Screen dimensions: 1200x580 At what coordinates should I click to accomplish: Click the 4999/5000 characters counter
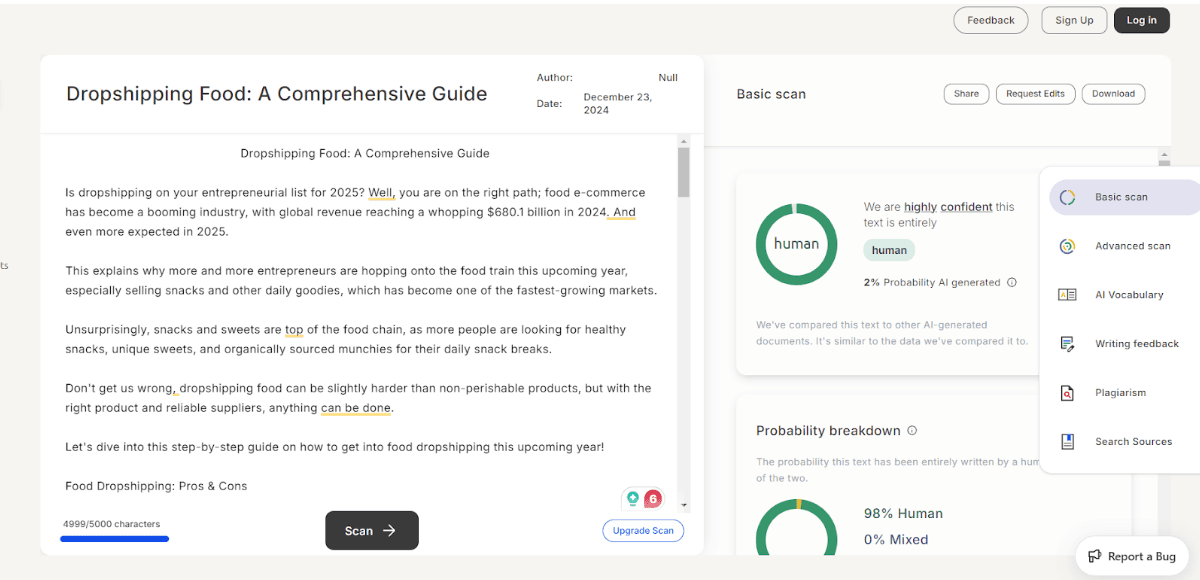(111, 524)
